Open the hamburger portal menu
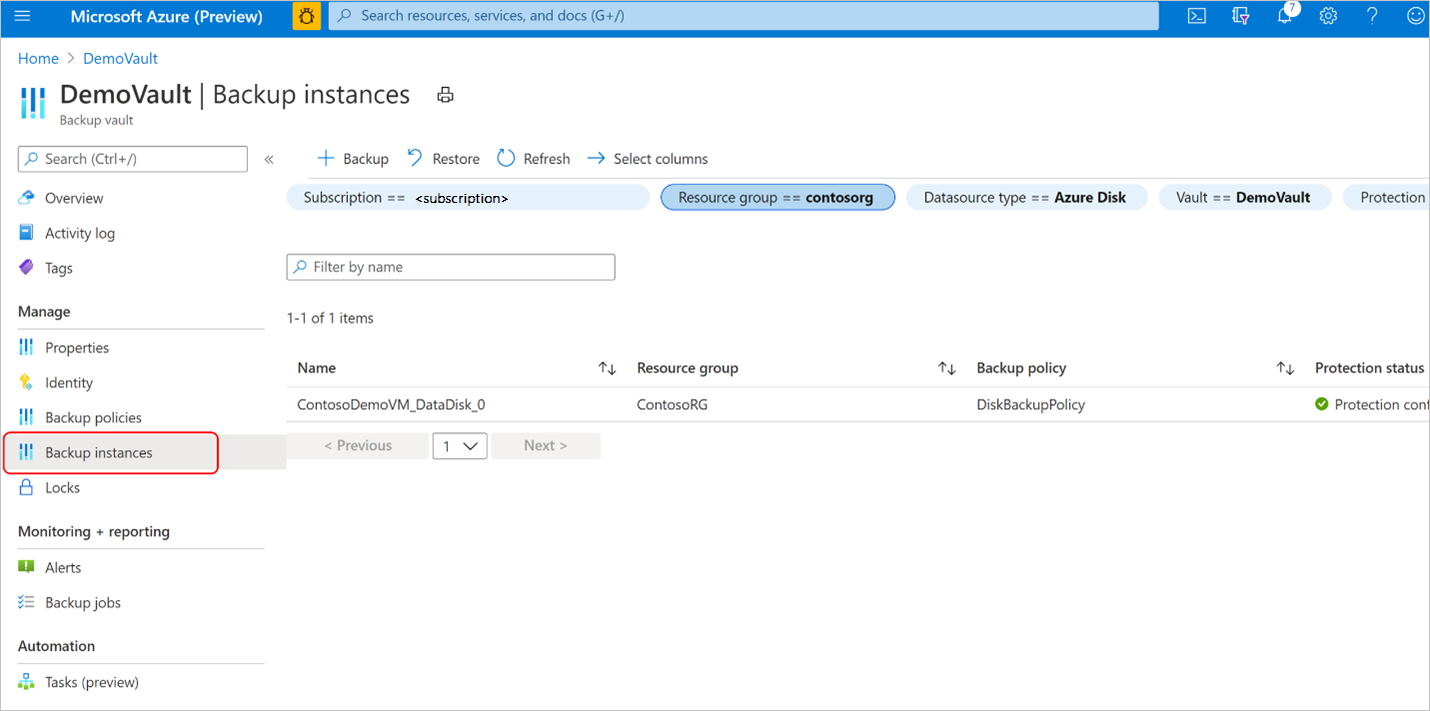 coord(23,16)
